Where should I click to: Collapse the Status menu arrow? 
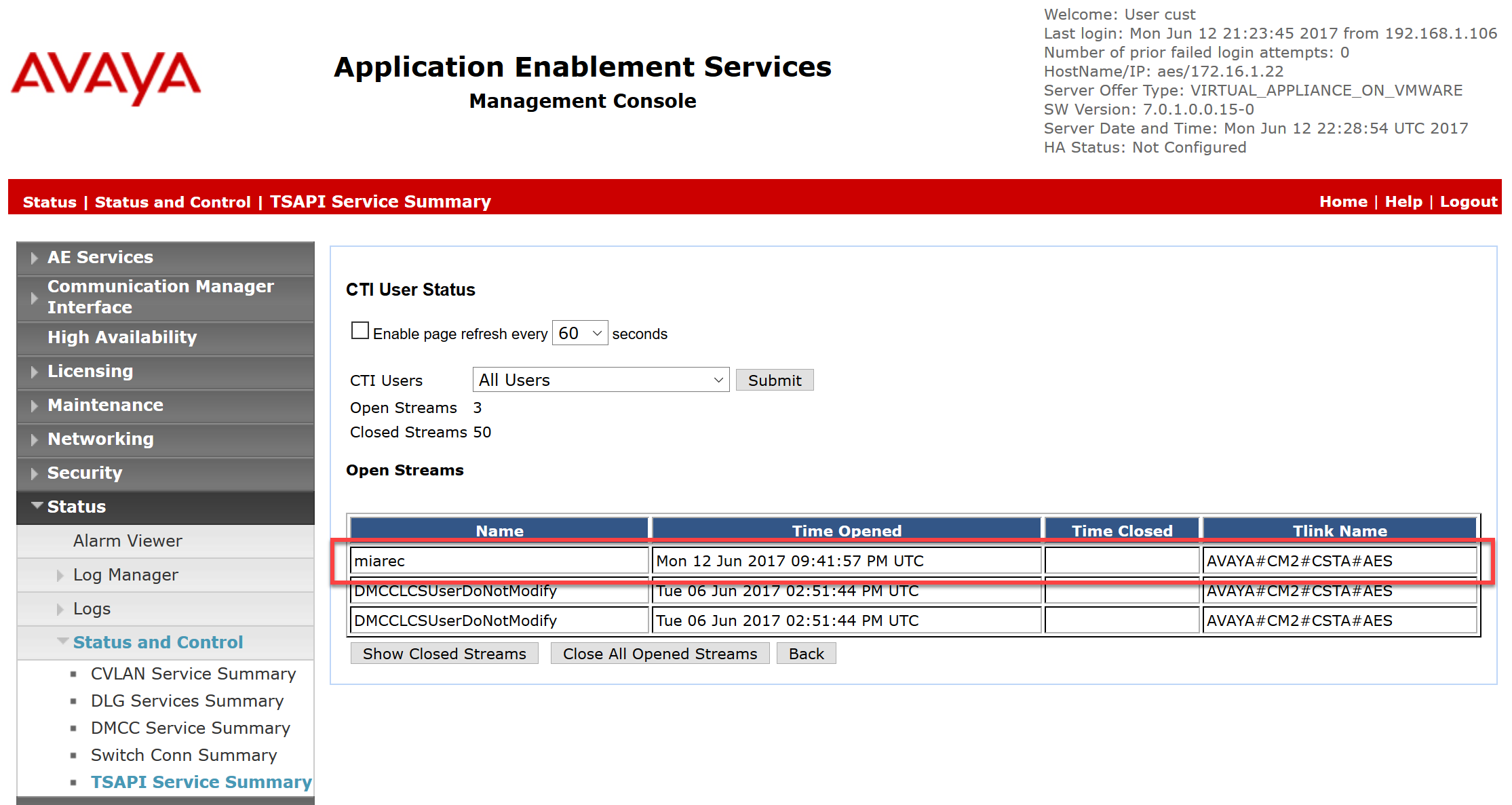[x=37, y=506]
